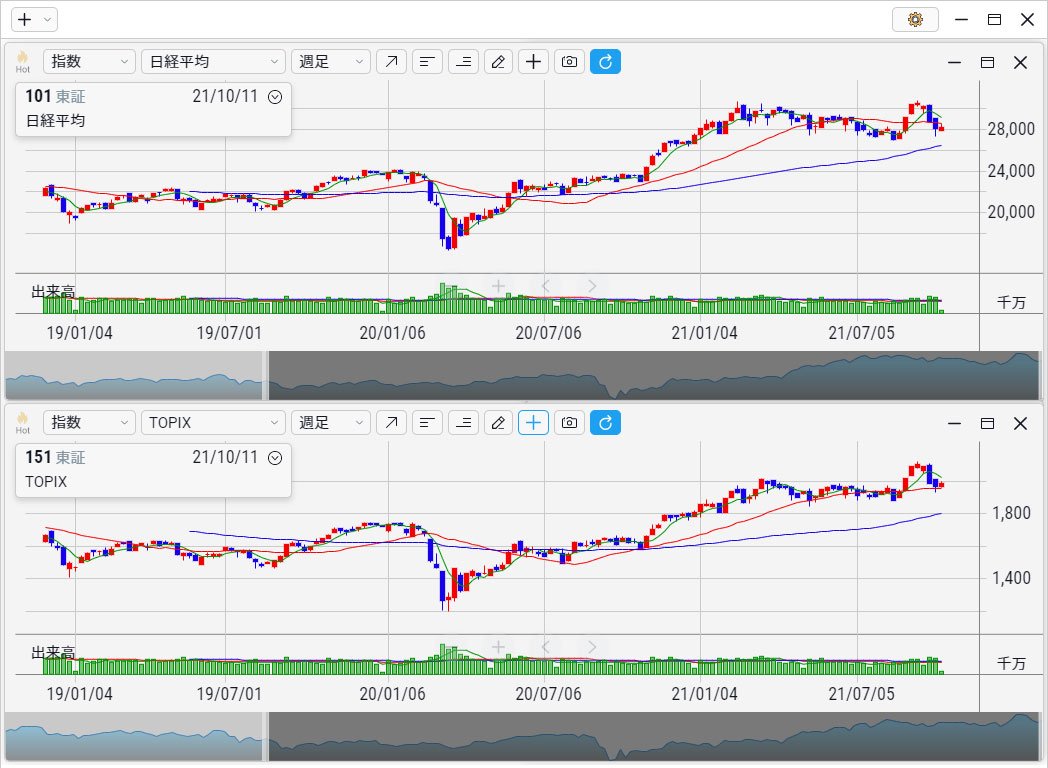Click the plus add button at the window's top left
1048x768 pixels.
25,19
